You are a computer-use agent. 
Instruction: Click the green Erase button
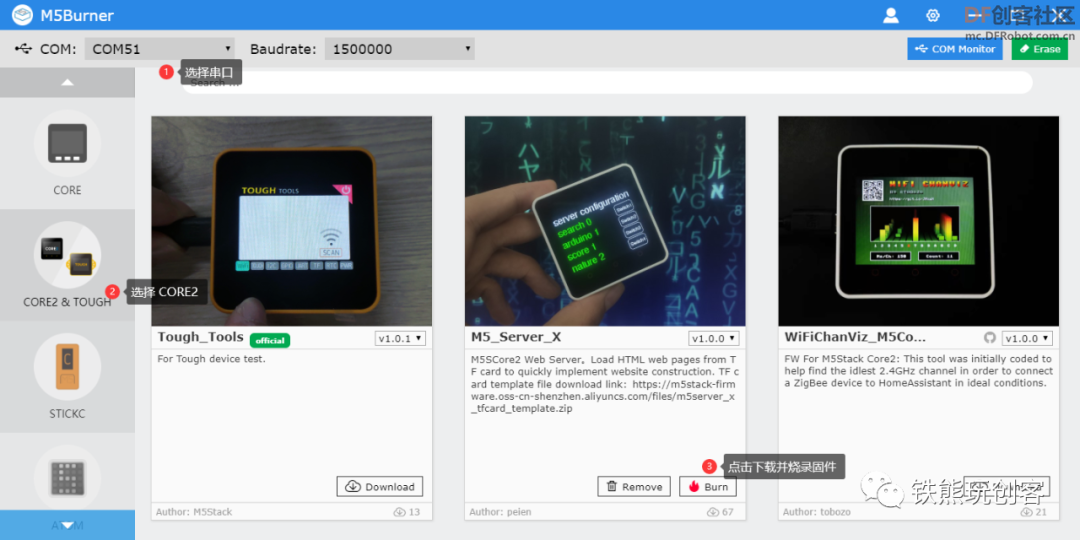click(1039, 49)
